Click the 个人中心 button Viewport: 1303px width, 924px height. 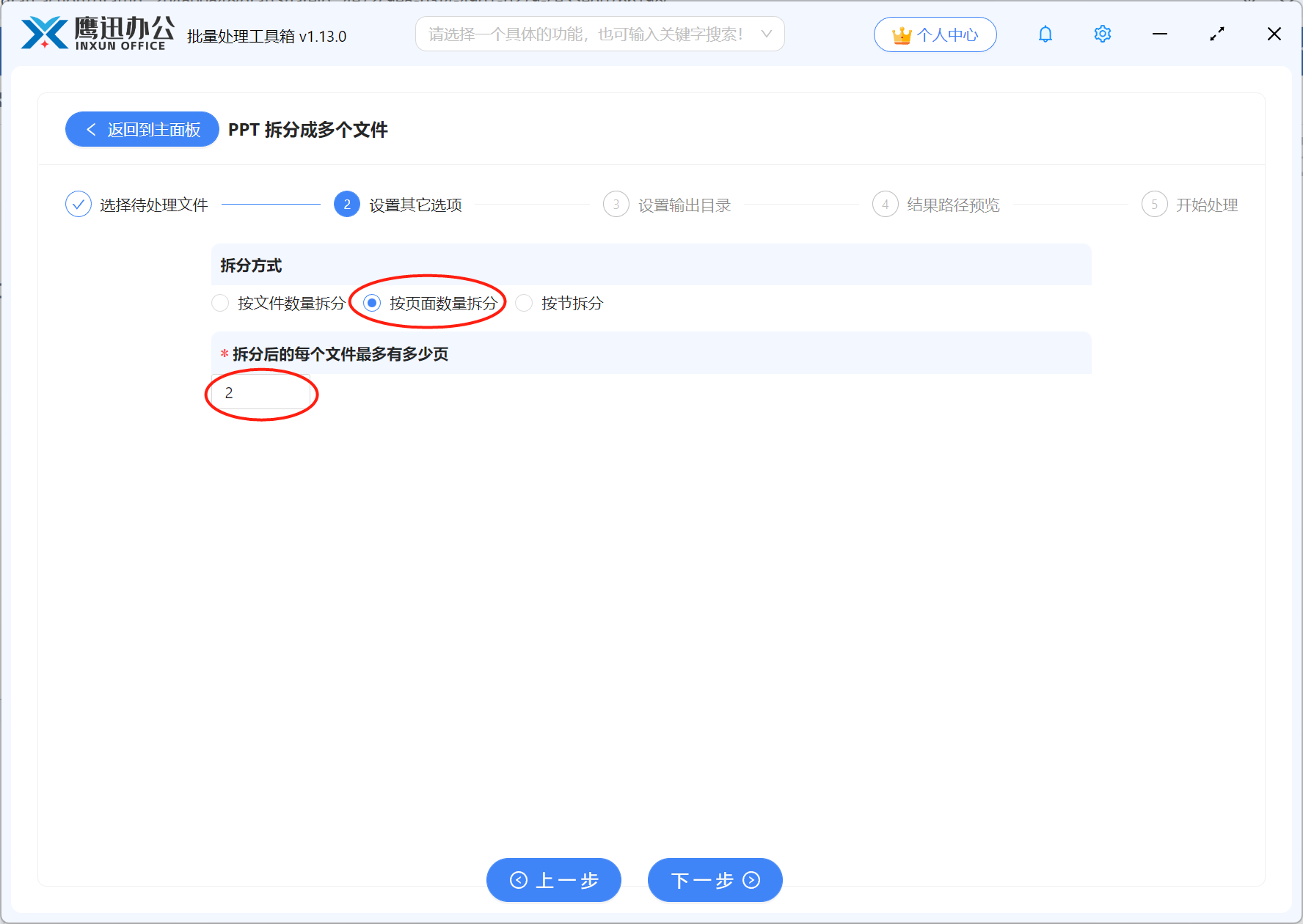pos(935,34)
